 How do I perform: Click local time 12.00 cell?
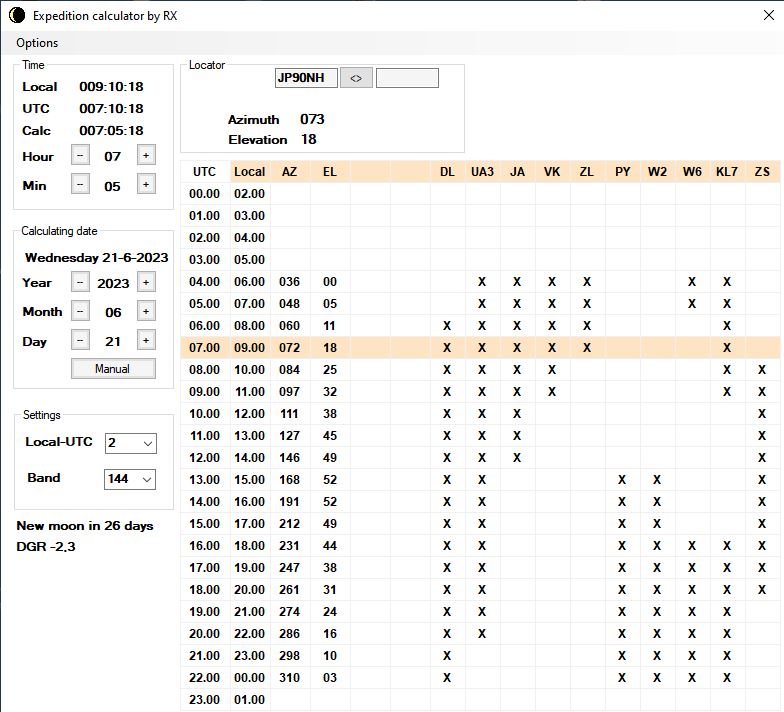tap(250, 414)
